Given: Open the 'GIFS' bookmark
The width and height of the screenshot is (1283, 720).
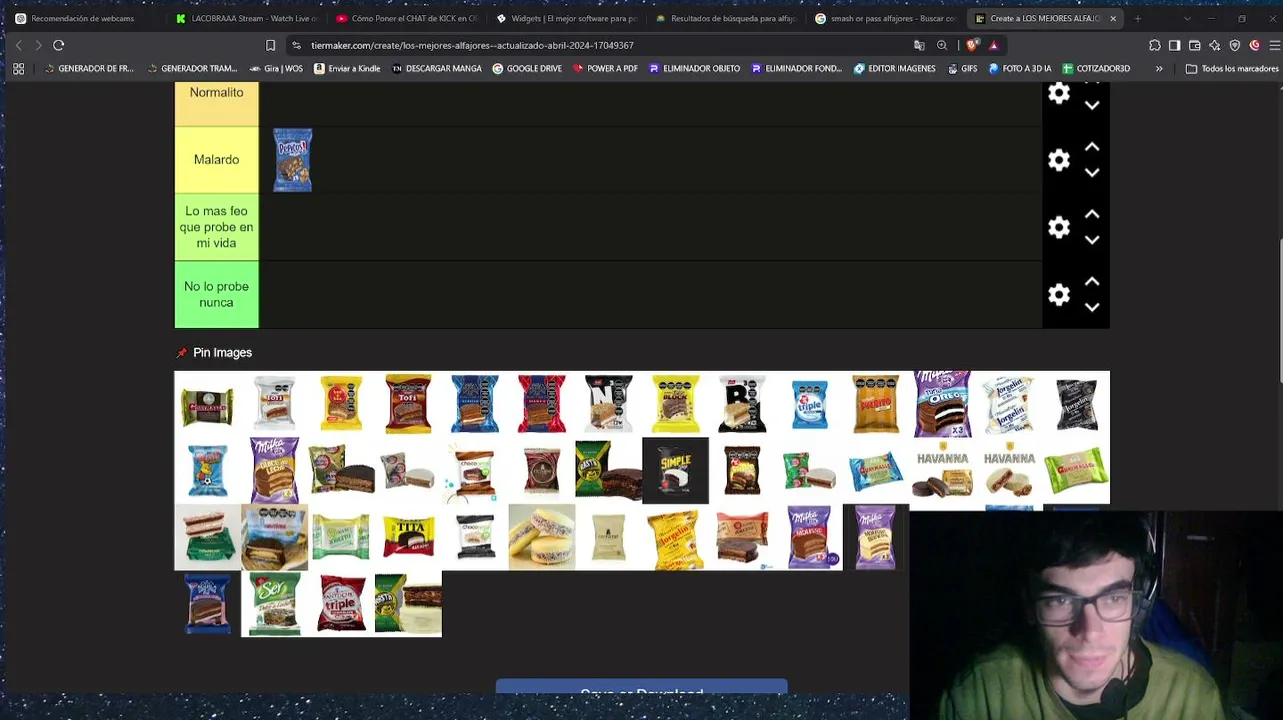Looking at the screenshot, I should [962, 69].
